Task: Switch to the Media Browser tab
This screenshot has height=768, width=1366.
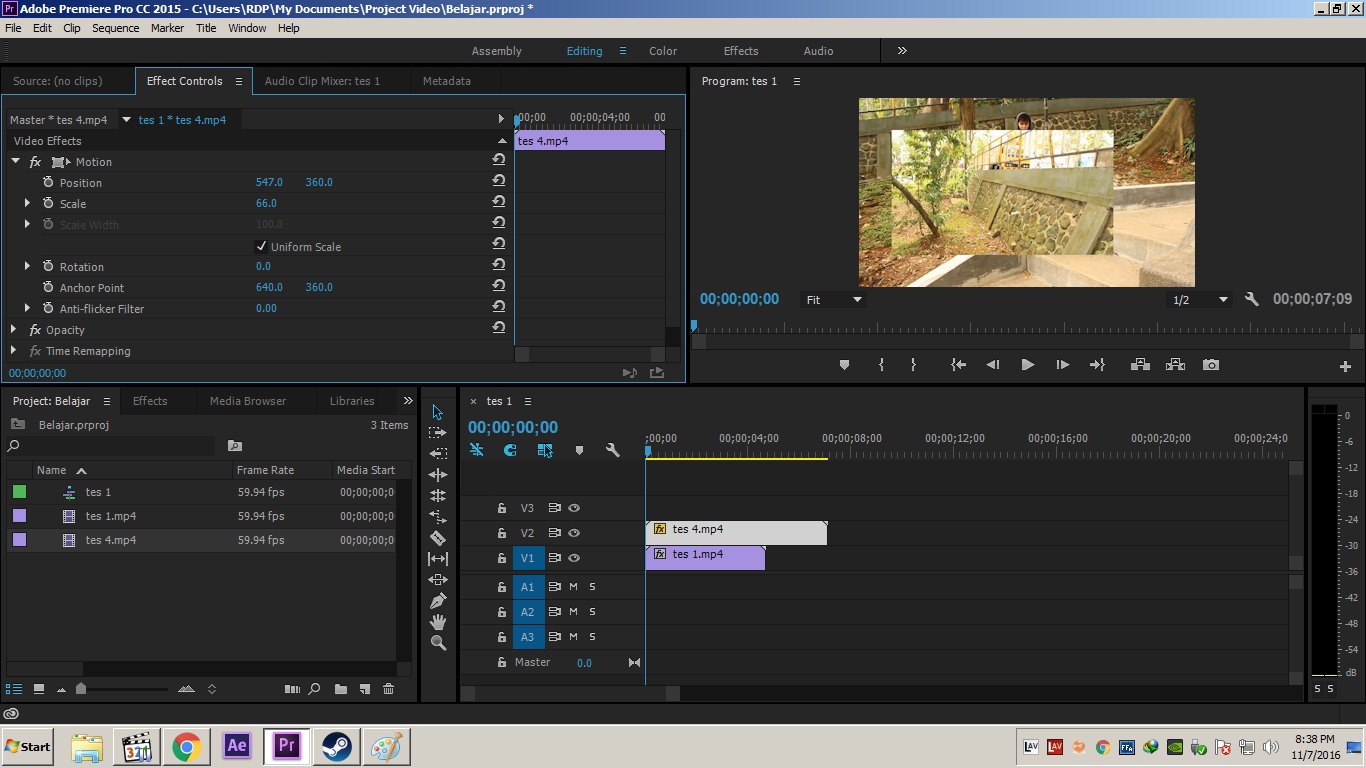Action: pos(248,401)
